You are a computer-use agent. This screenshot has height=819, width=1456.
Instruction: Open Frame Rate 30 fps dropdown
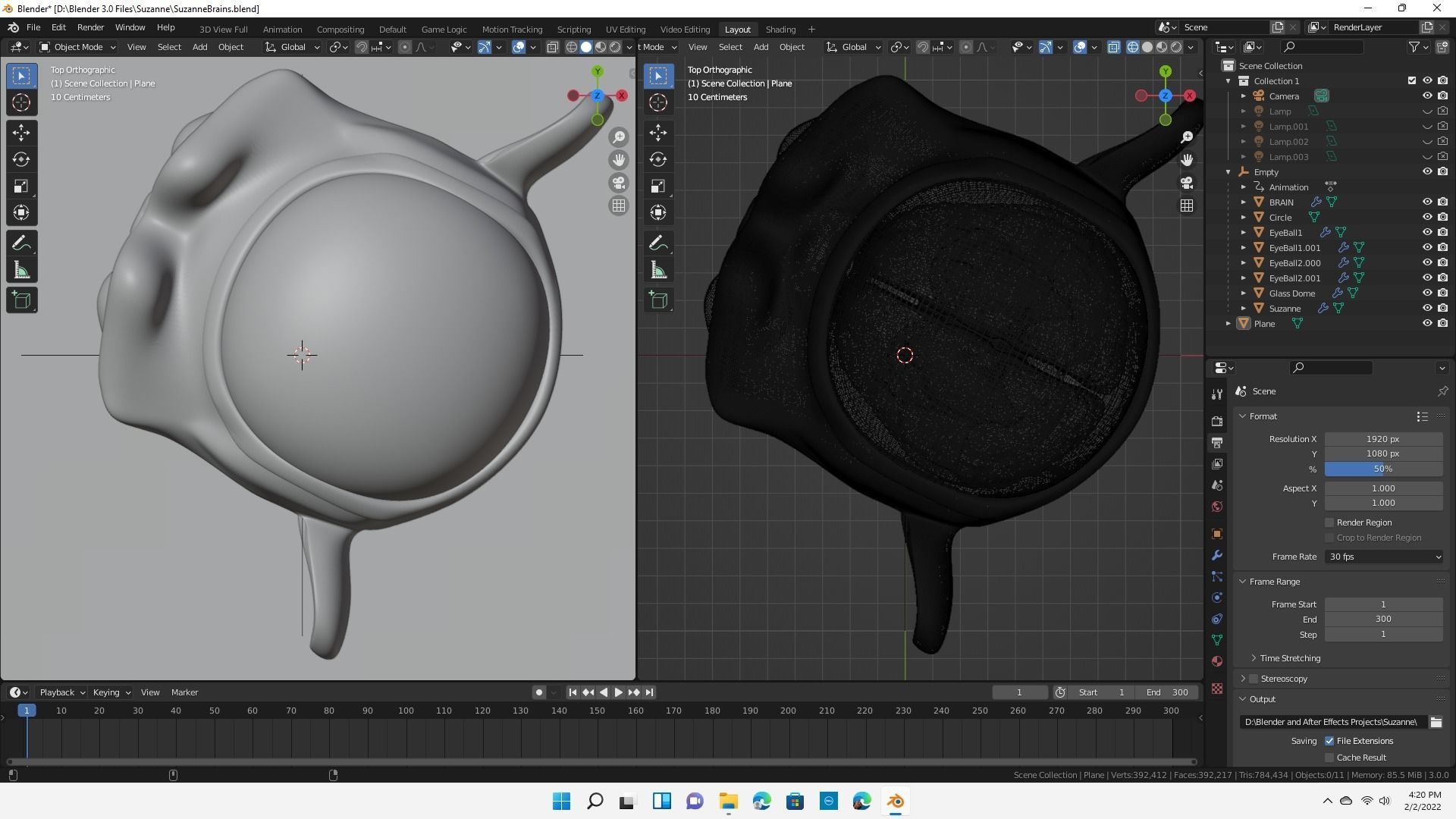pyautogui.click(x=1384, y=557)
